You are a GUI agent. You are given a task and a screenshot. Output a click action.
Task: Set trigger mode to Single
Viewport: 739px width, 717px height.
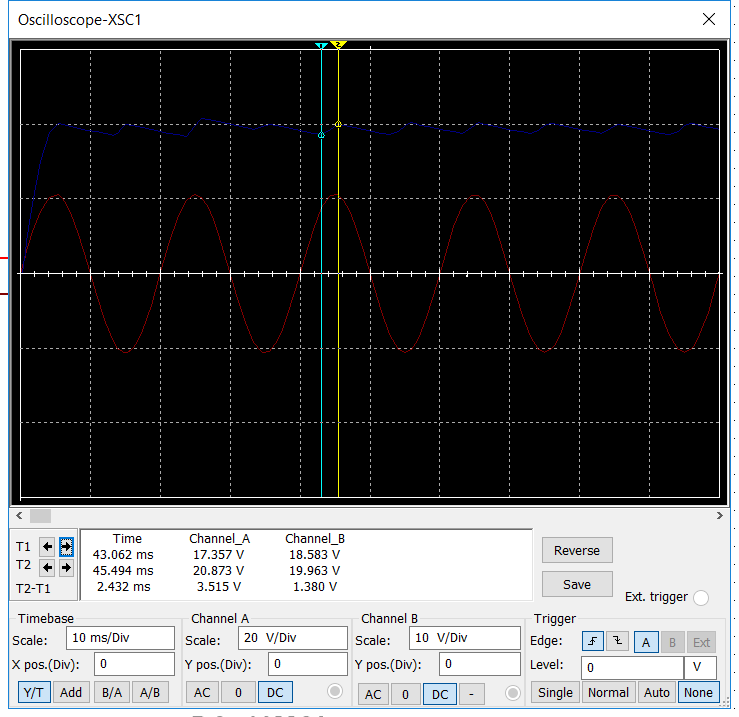(555, 692)
